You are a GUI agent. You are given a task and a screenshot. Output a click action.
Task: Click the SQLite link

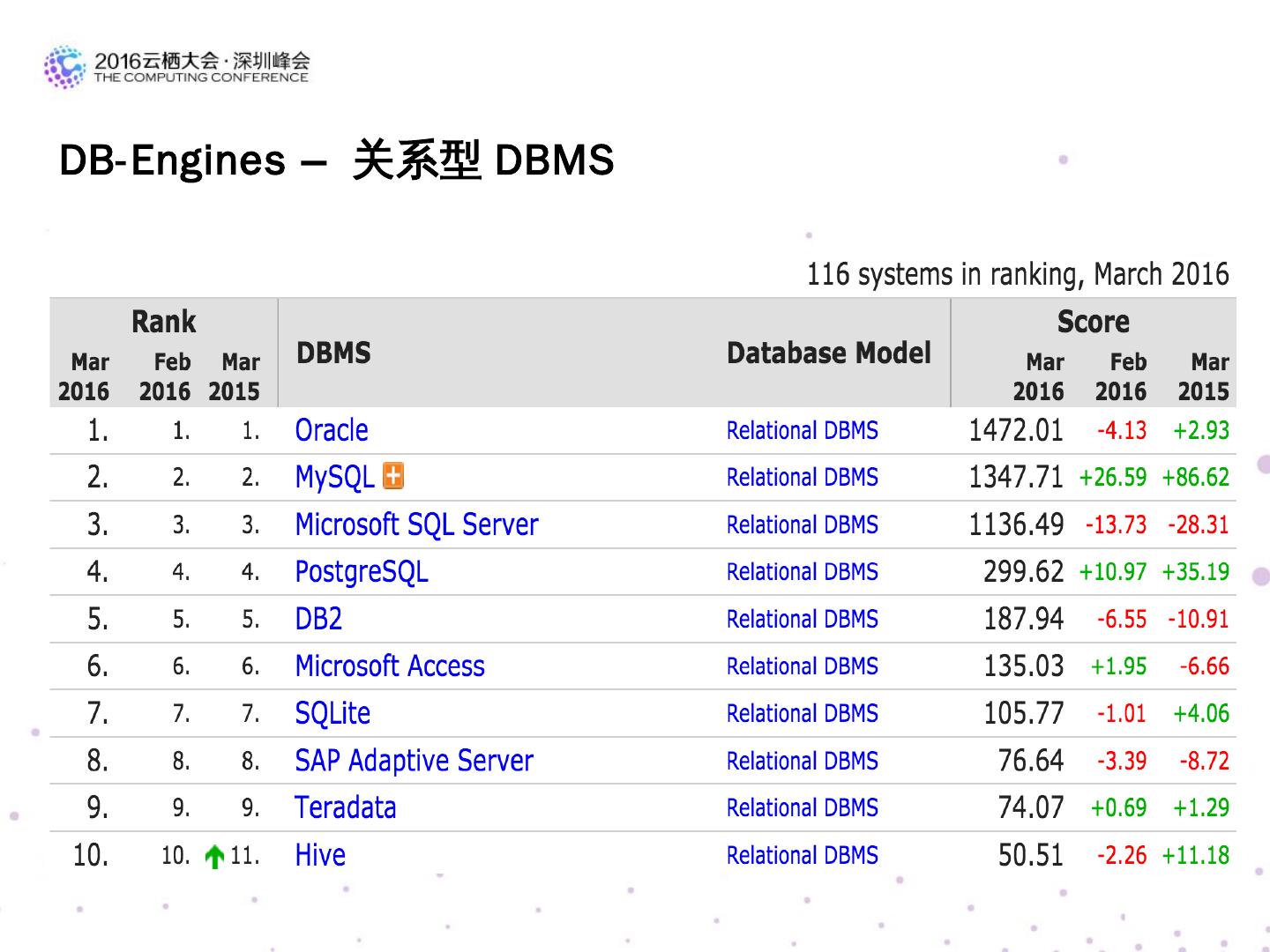(332, 713)
